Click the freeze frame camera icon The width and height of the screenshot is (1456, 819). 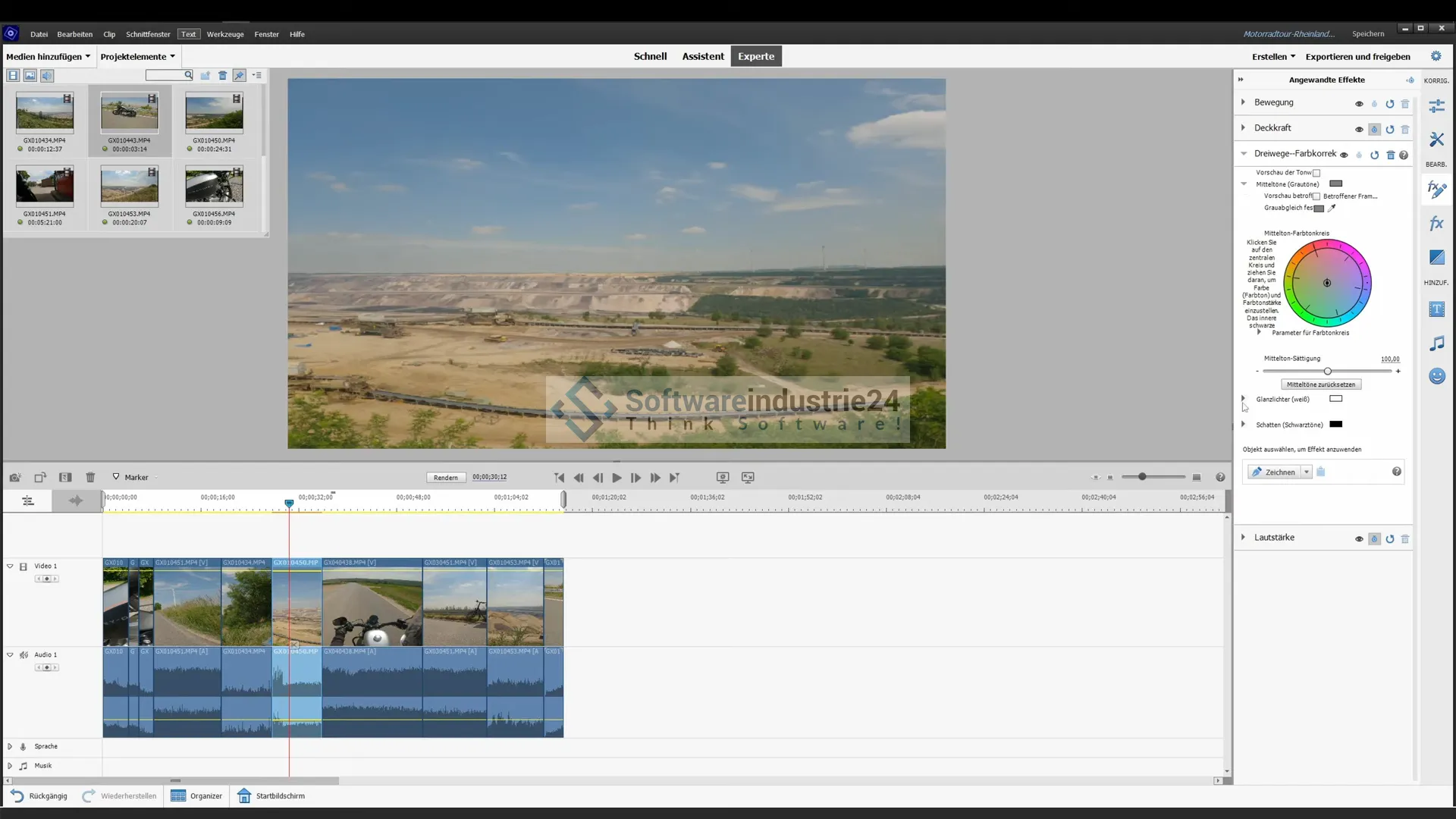(x=14, y=478)
